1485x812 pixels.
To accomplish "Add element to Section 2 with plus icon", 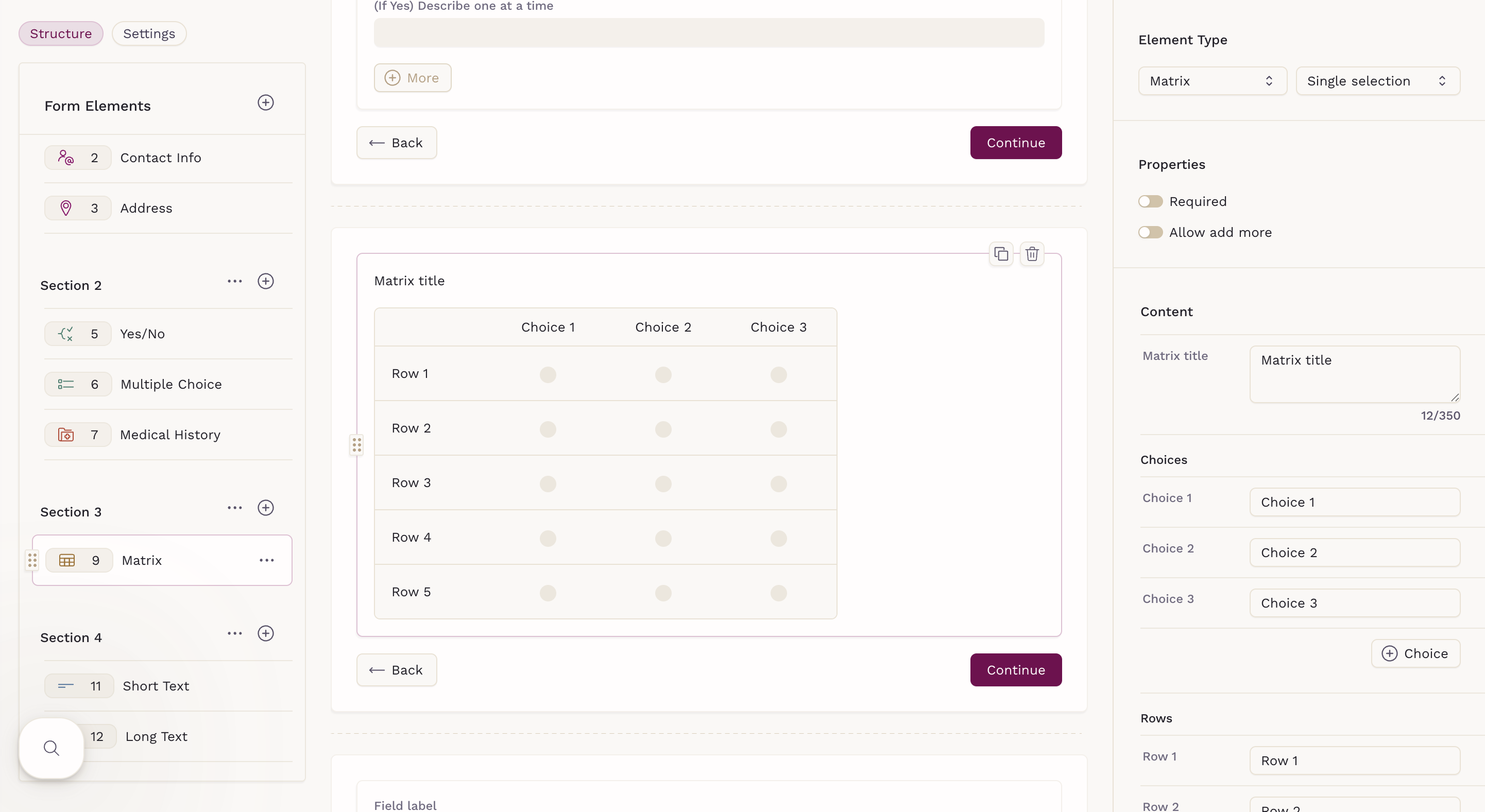I will pyautogui.click(x=265, y=281).
